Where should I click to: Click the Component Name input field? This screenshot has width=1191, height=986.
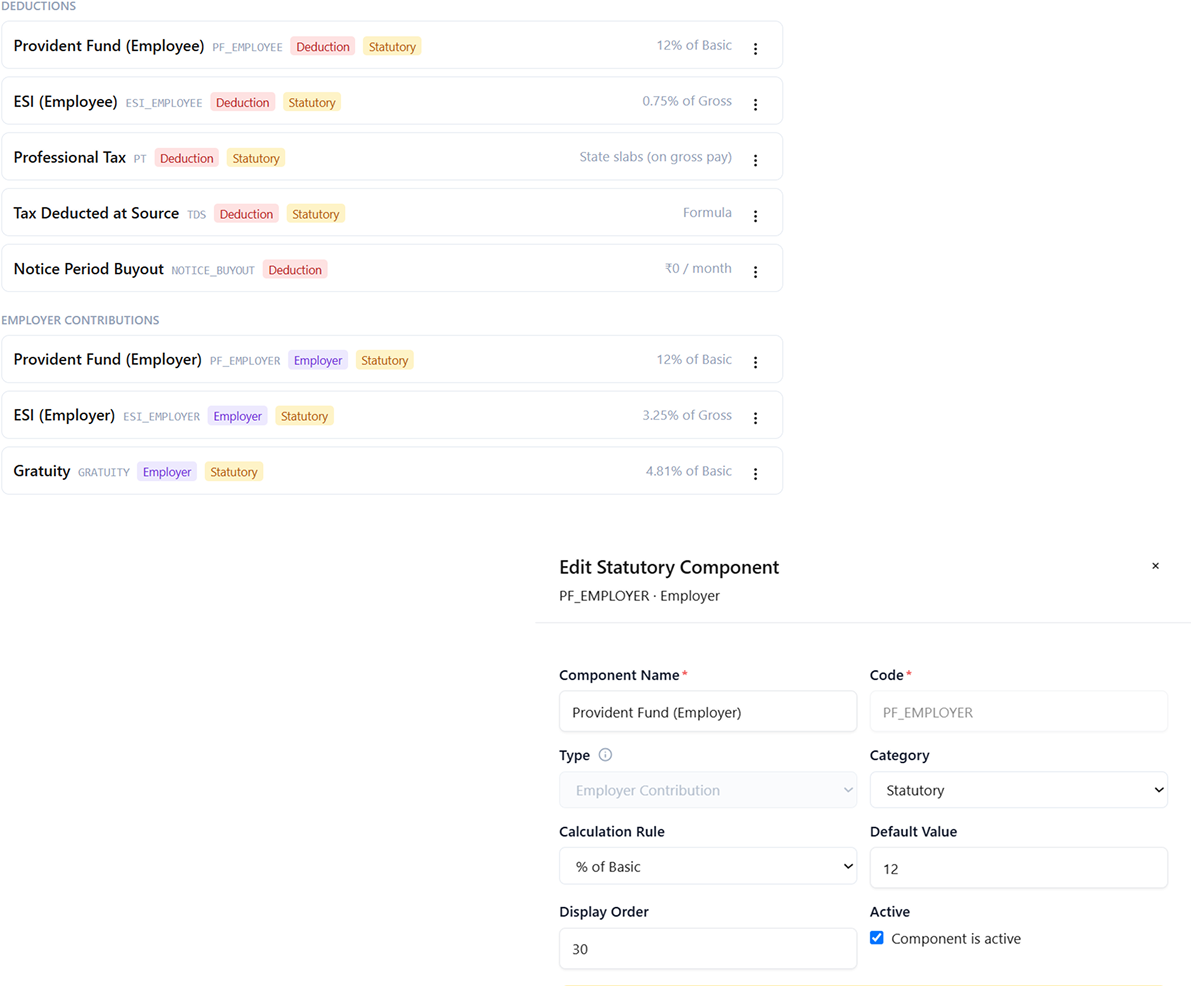pos(708,712)
